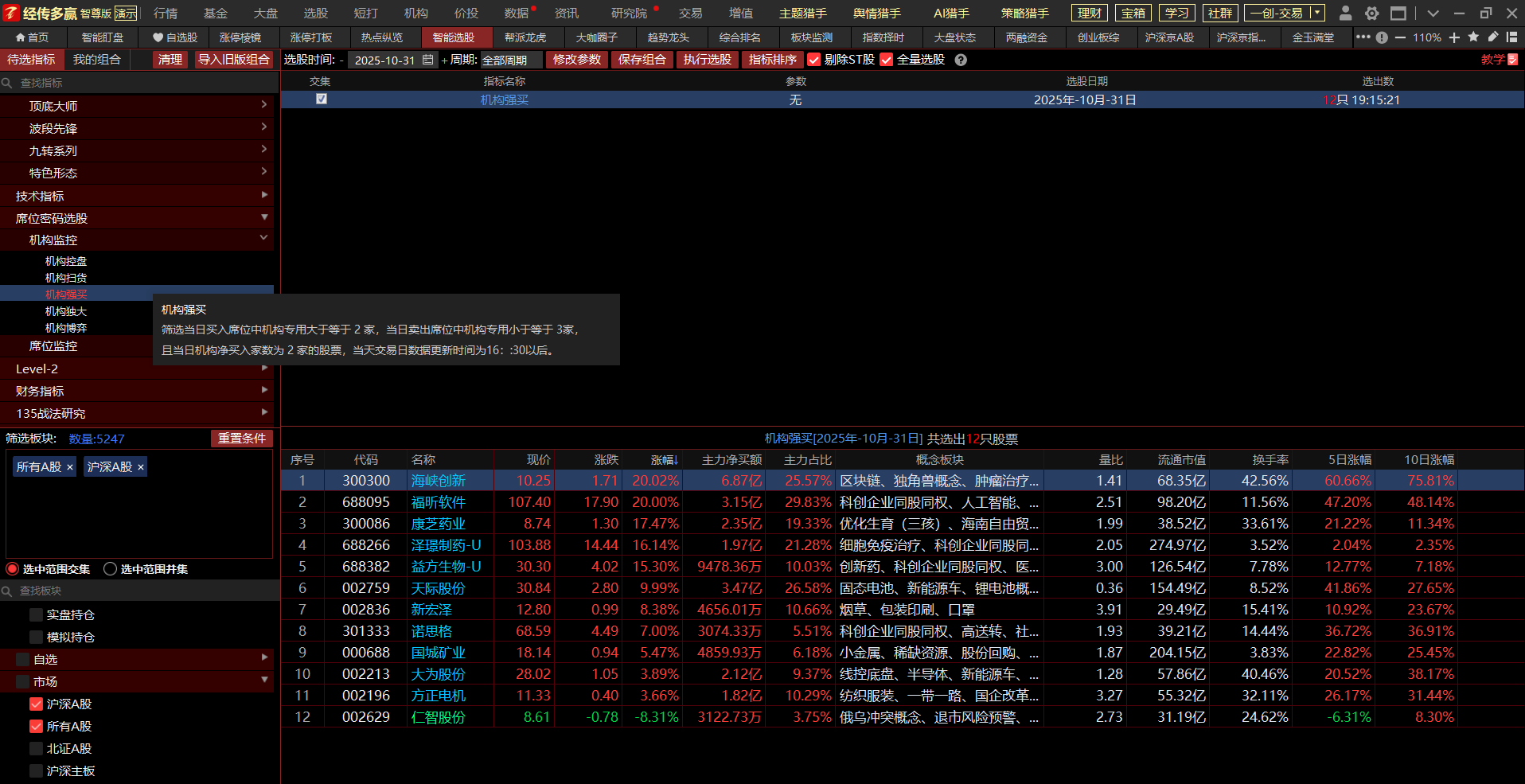Open the 帮派龙虎 tab

point(525,37)
